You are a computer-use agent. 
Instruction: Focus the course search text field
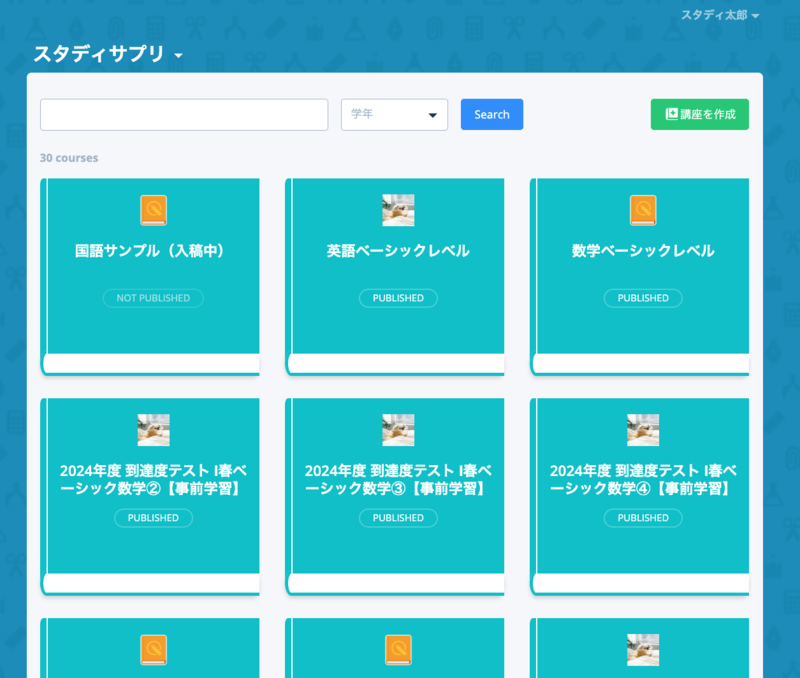point(184,114)
